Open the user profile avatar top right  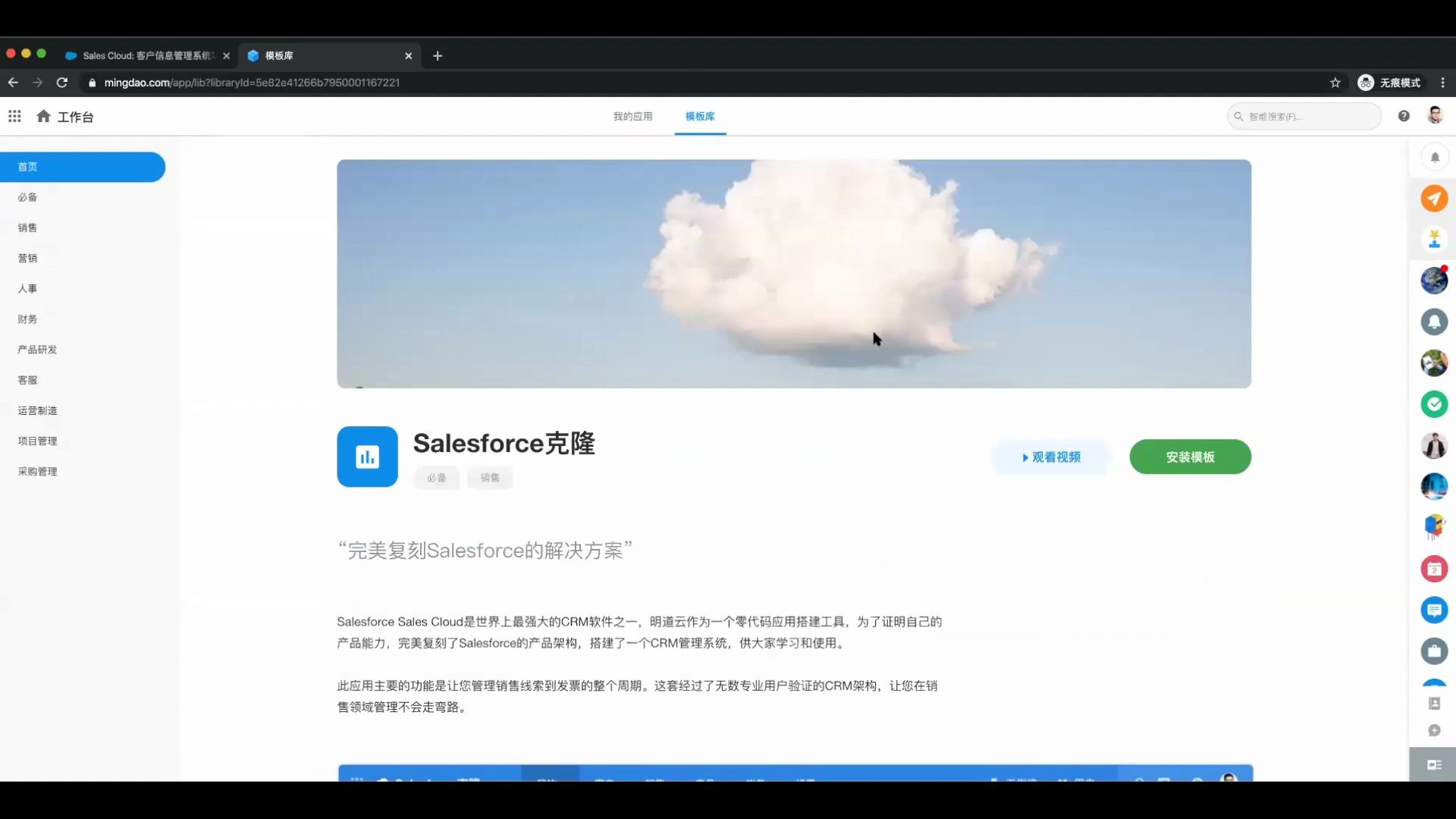pyautogui.click(x=1435, y=115)
